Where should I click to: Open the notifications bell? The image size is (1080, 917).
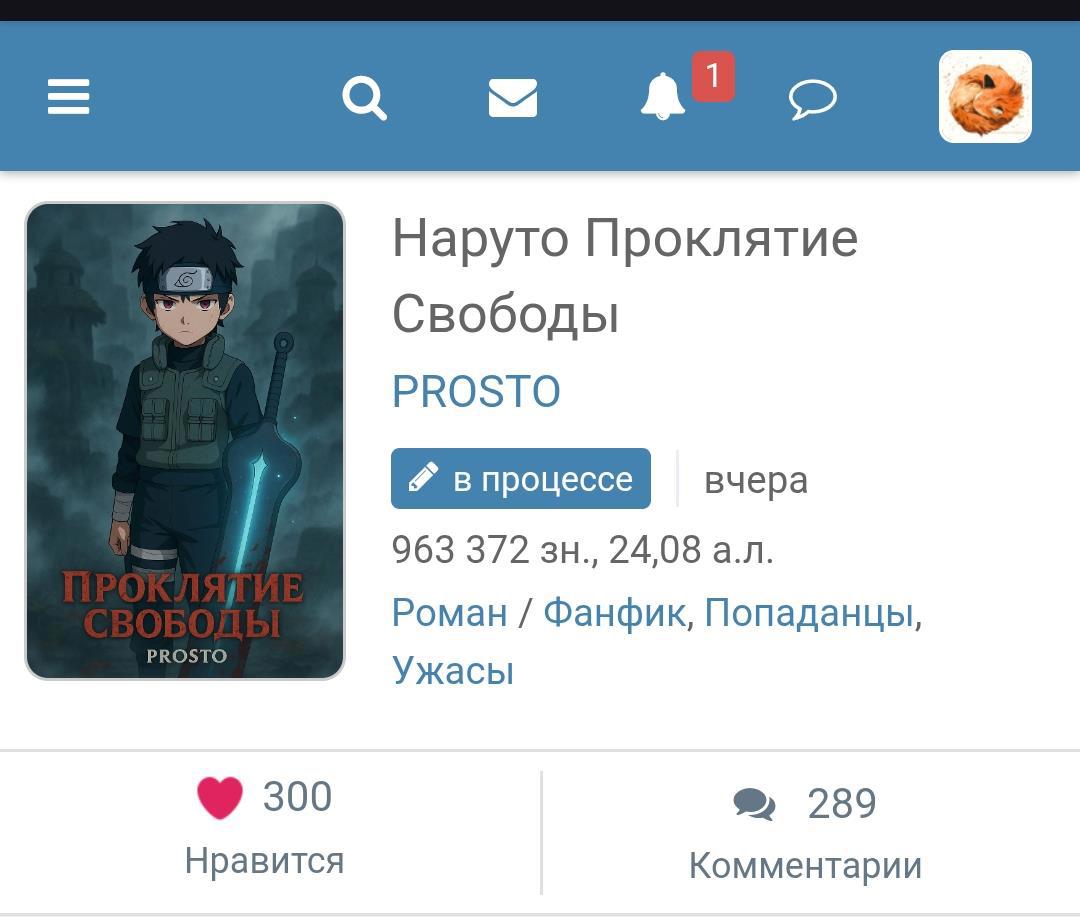(663, 96)
